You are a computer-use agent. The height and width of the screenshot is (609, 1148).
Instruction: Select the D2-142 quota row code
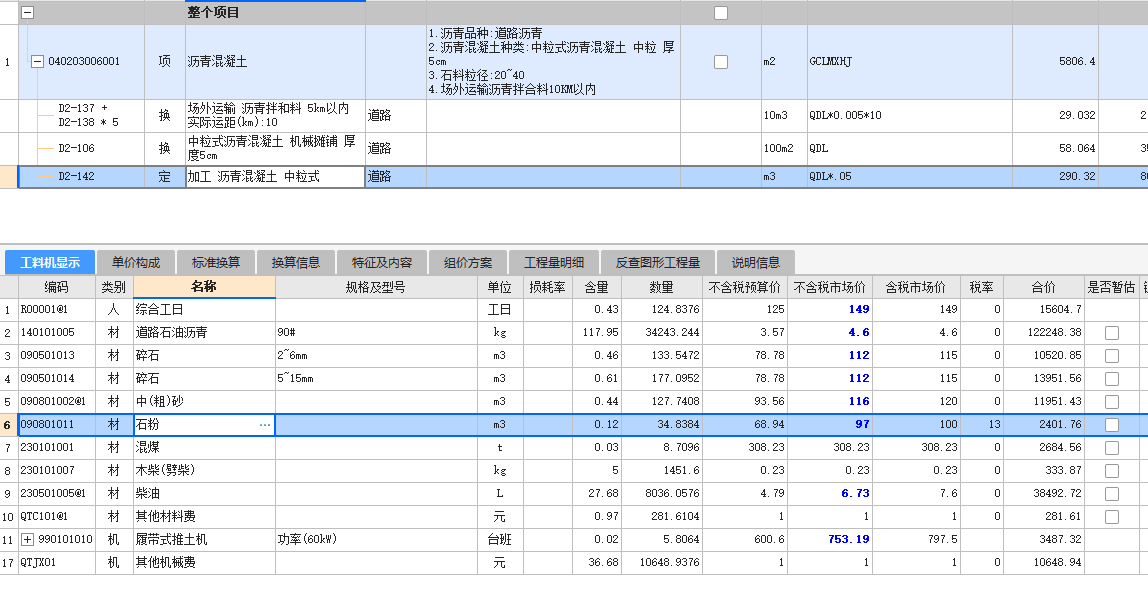point(76,176)
